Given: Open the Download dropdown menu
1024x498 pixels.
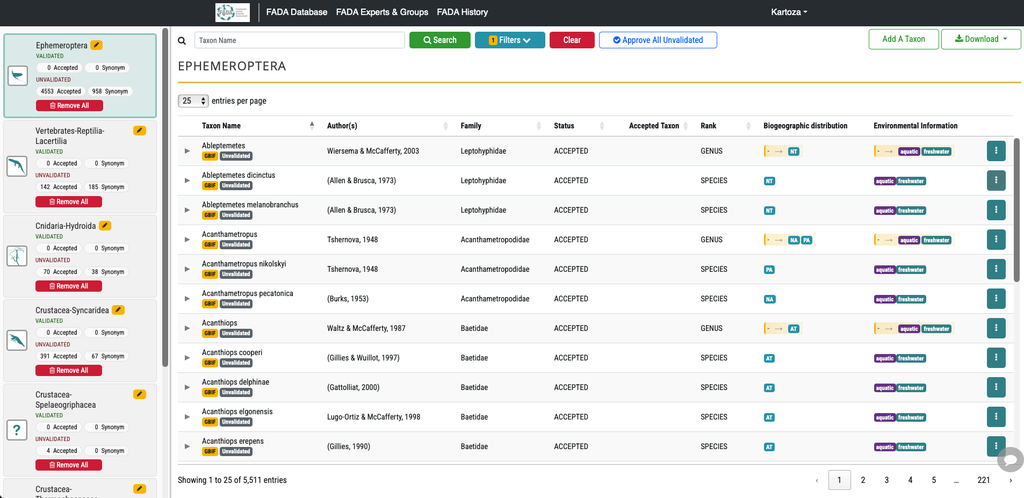Looking at the screenshot, I should (981, 39).
